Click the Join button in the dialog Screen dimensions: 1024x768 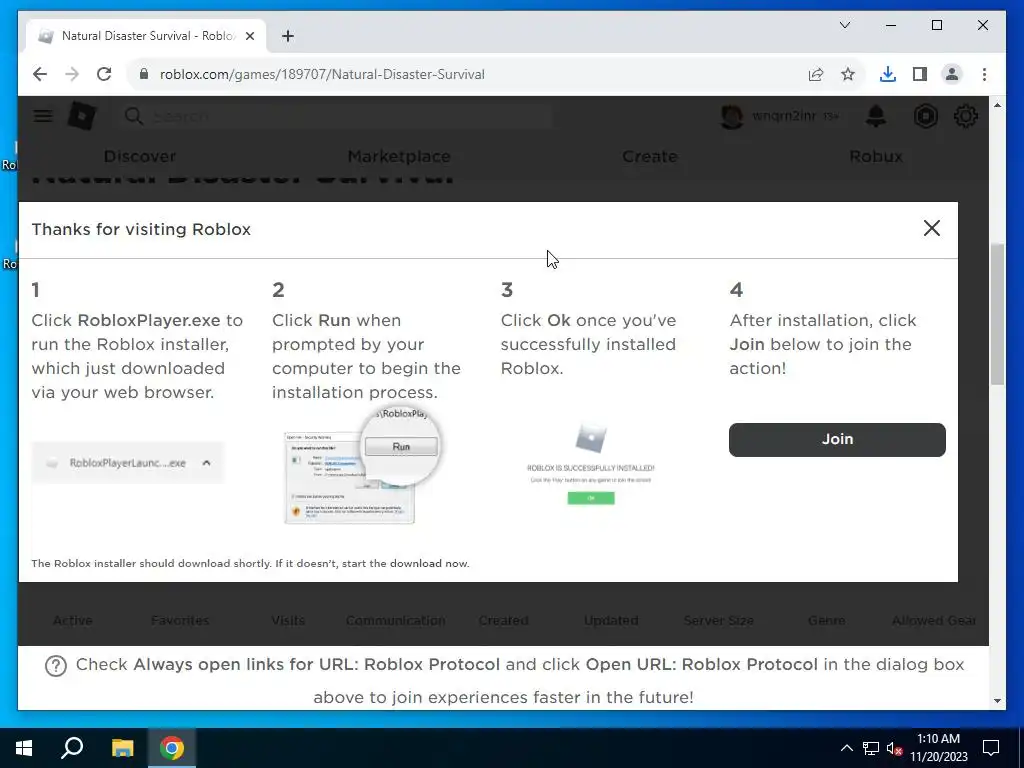837,440
